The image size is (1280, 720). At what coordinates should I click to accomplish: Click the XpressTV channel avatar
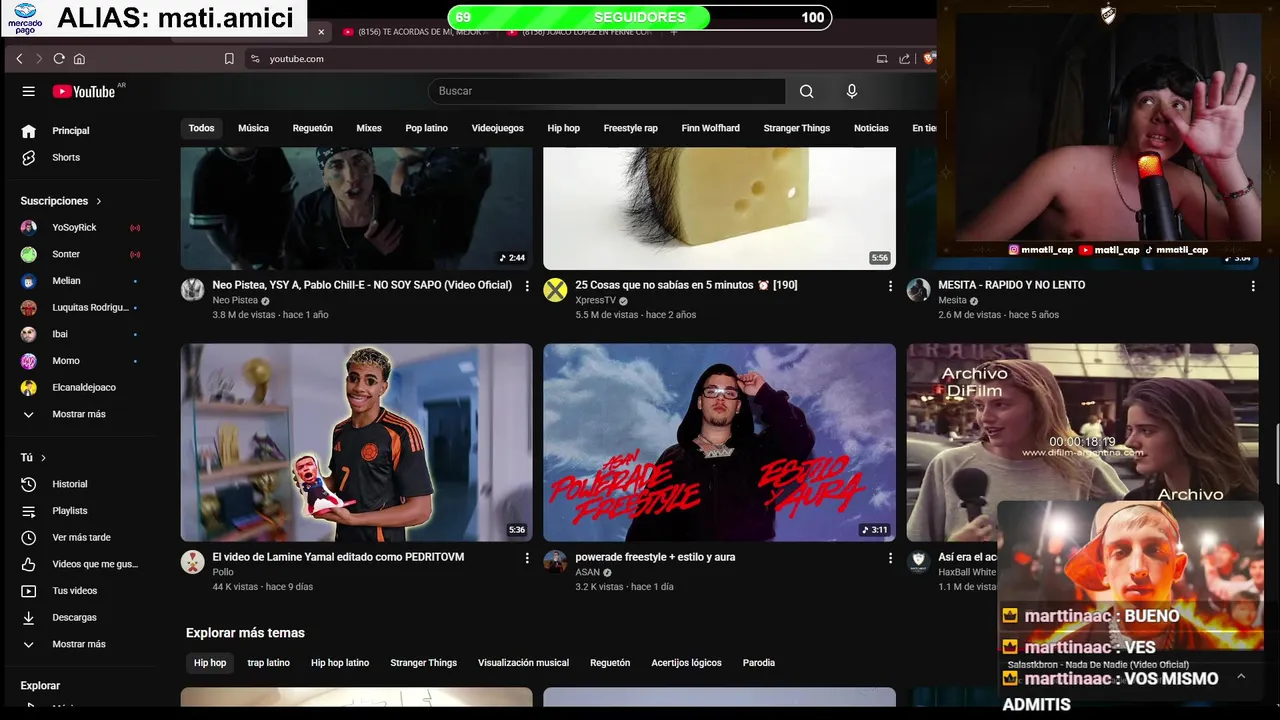coord(555,290)
